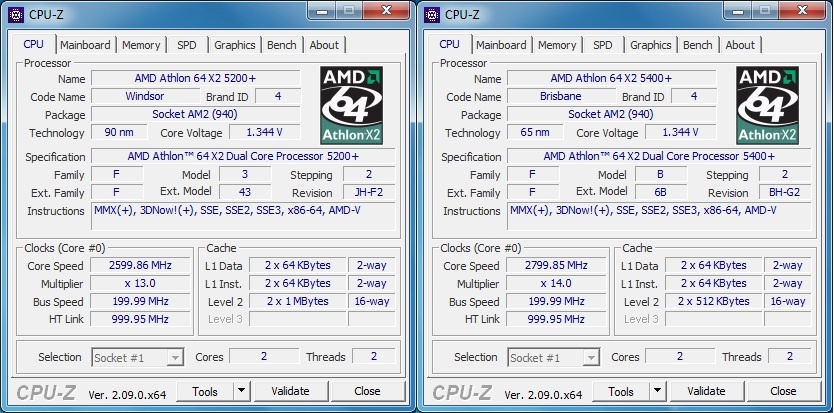Click CPU-Z app icon in left window title bar
This screenshot has height=413, width=834.
[16, 15]
